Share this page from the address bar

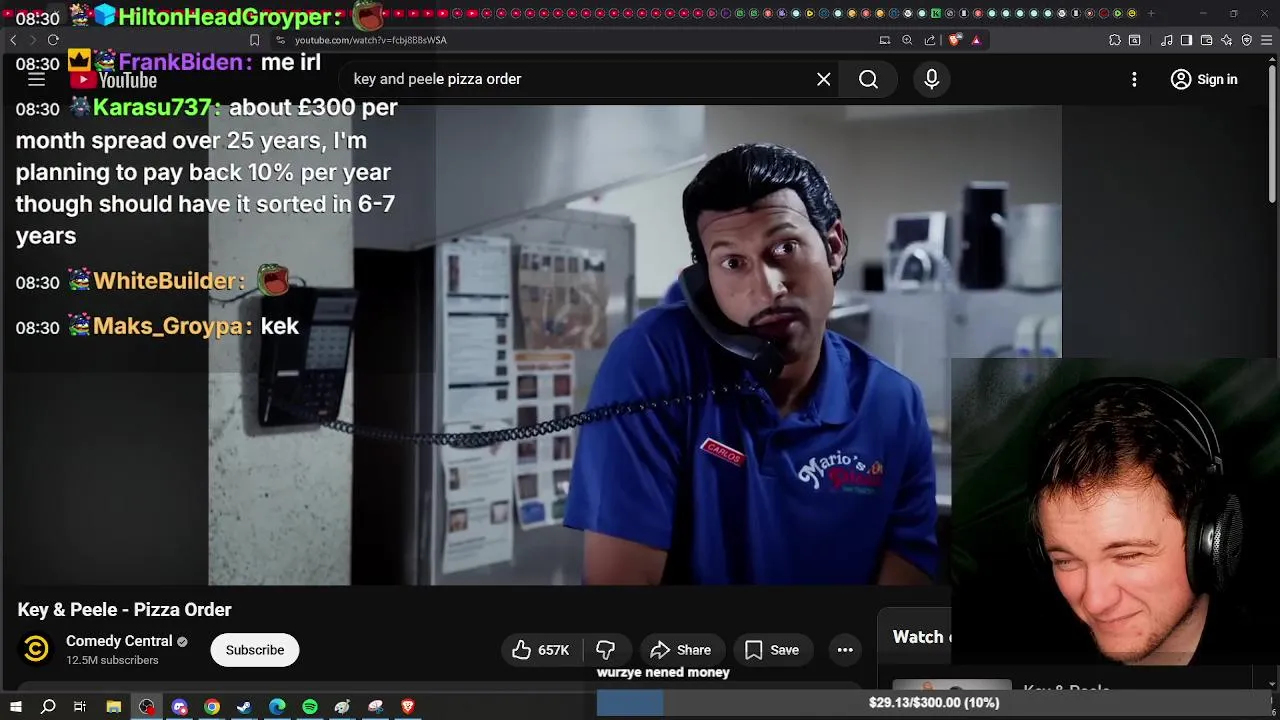point(930,40)
